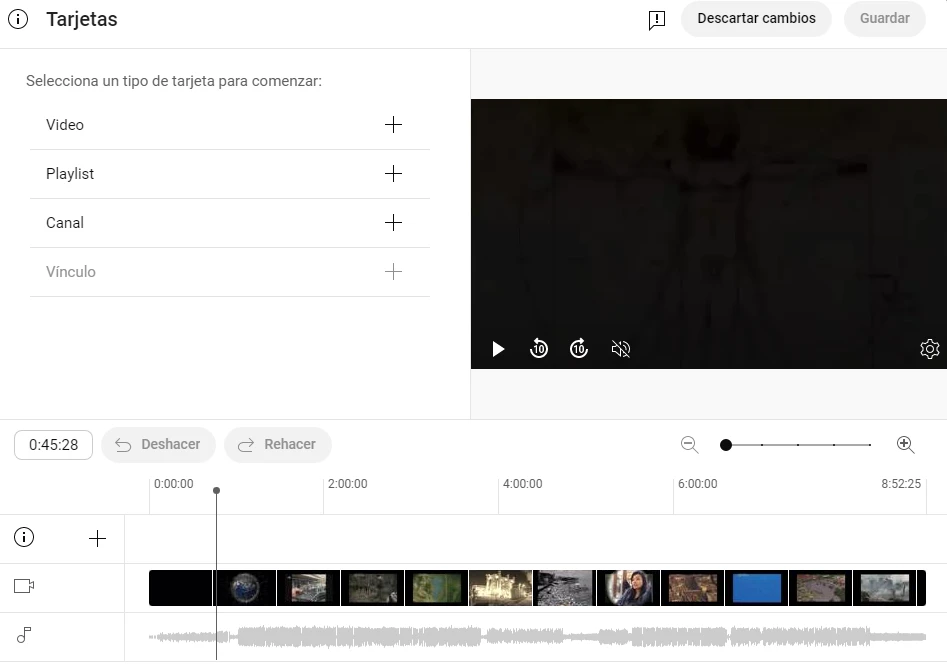947x667 pixels.
Task: Skip the preview forward 10 seconds
Action: click(578, 348)
